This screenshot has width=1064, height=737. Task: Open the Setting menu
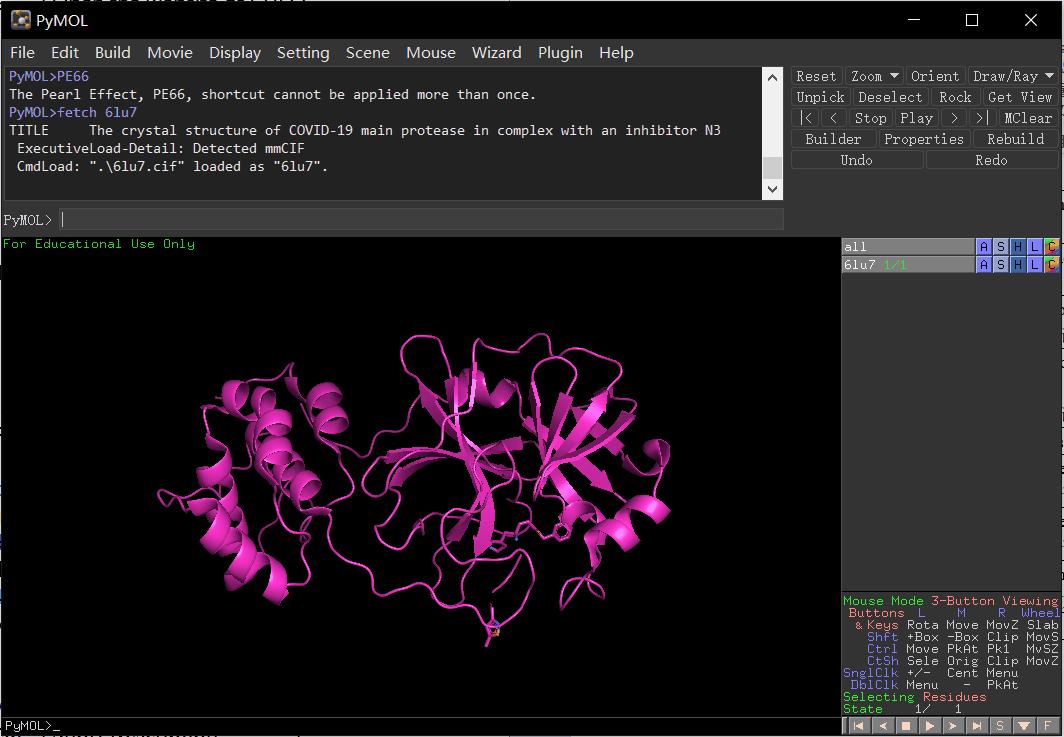(x=303, y=53)
